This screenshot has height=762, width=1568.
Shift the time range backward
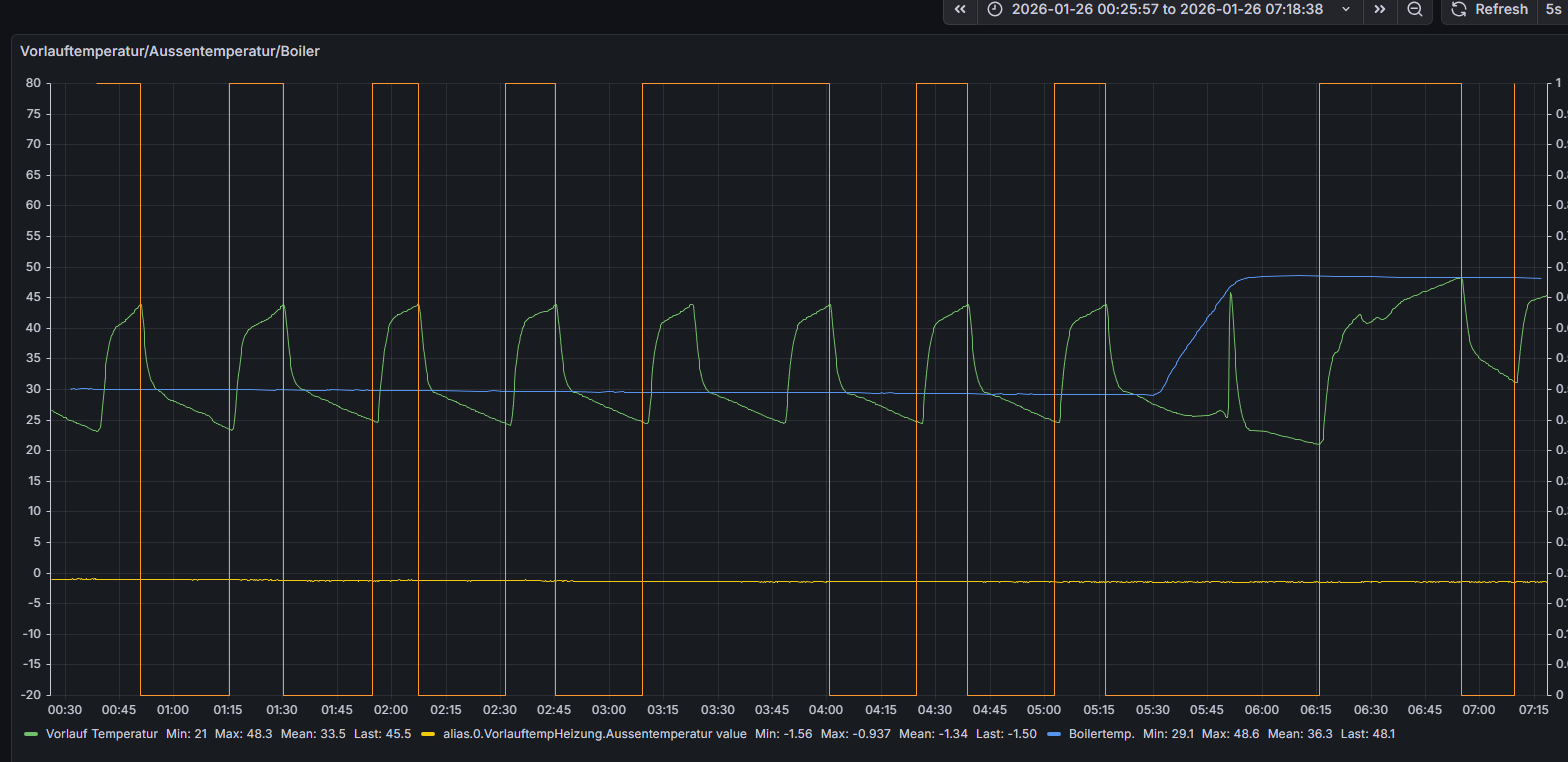[x=960, y=9]
